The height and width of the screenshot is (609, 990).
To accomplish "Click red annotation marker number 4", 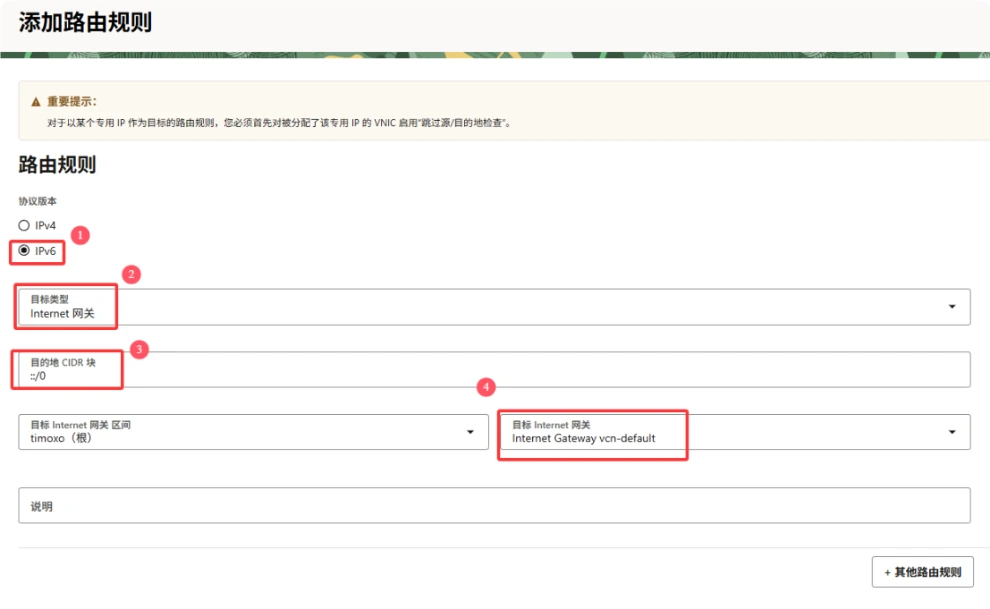I will click(x=487, y=386).
